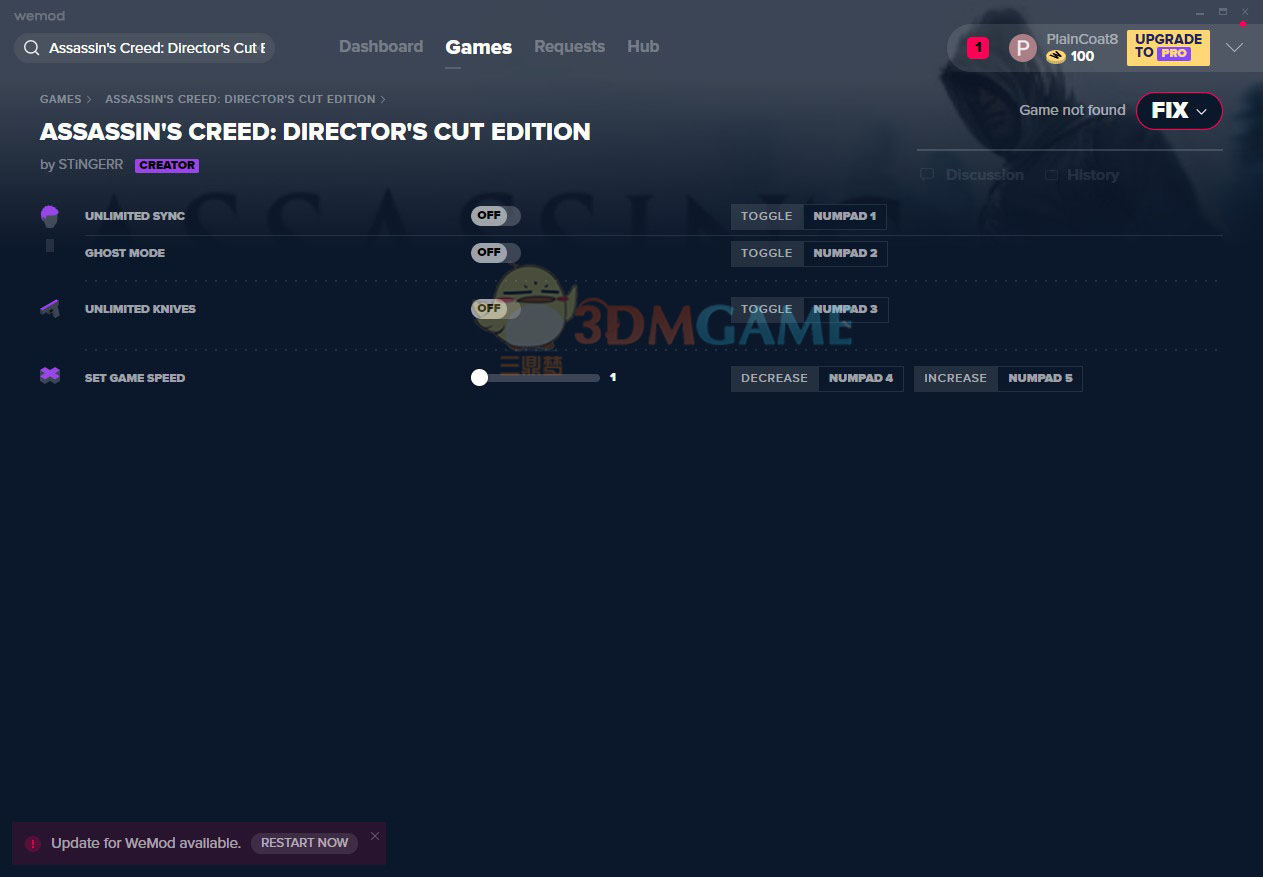The image size is (1263, 877).
Task: Open the red notification badge
Action: point(978,47)
